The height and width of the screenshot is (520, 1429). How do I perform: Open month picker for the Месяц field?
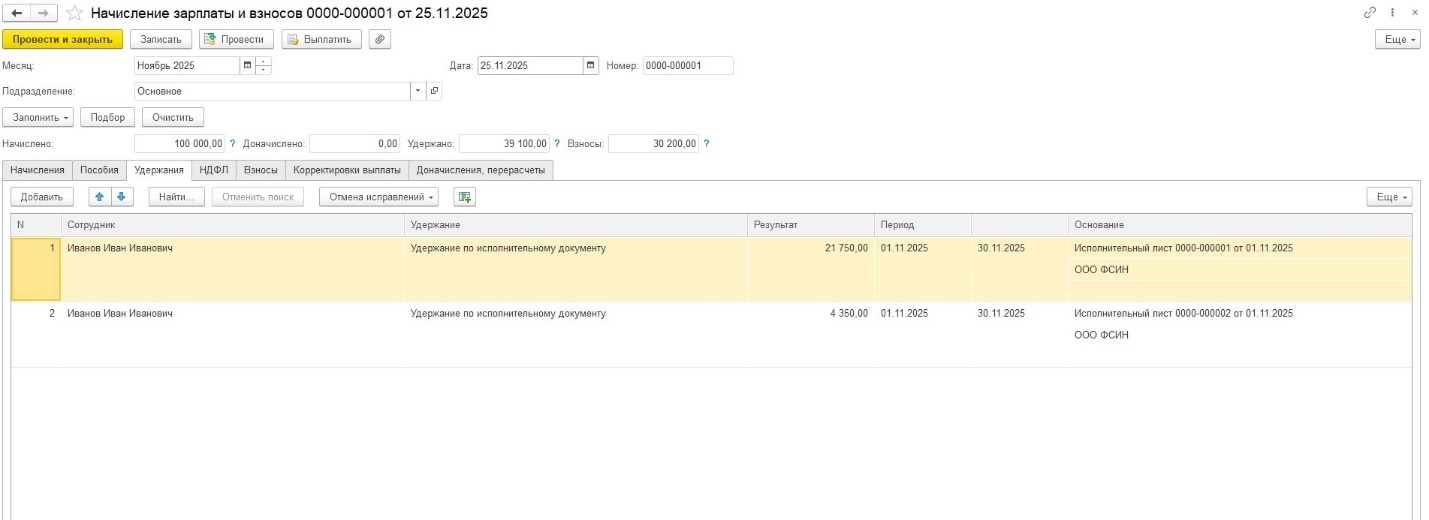point(247,66)
